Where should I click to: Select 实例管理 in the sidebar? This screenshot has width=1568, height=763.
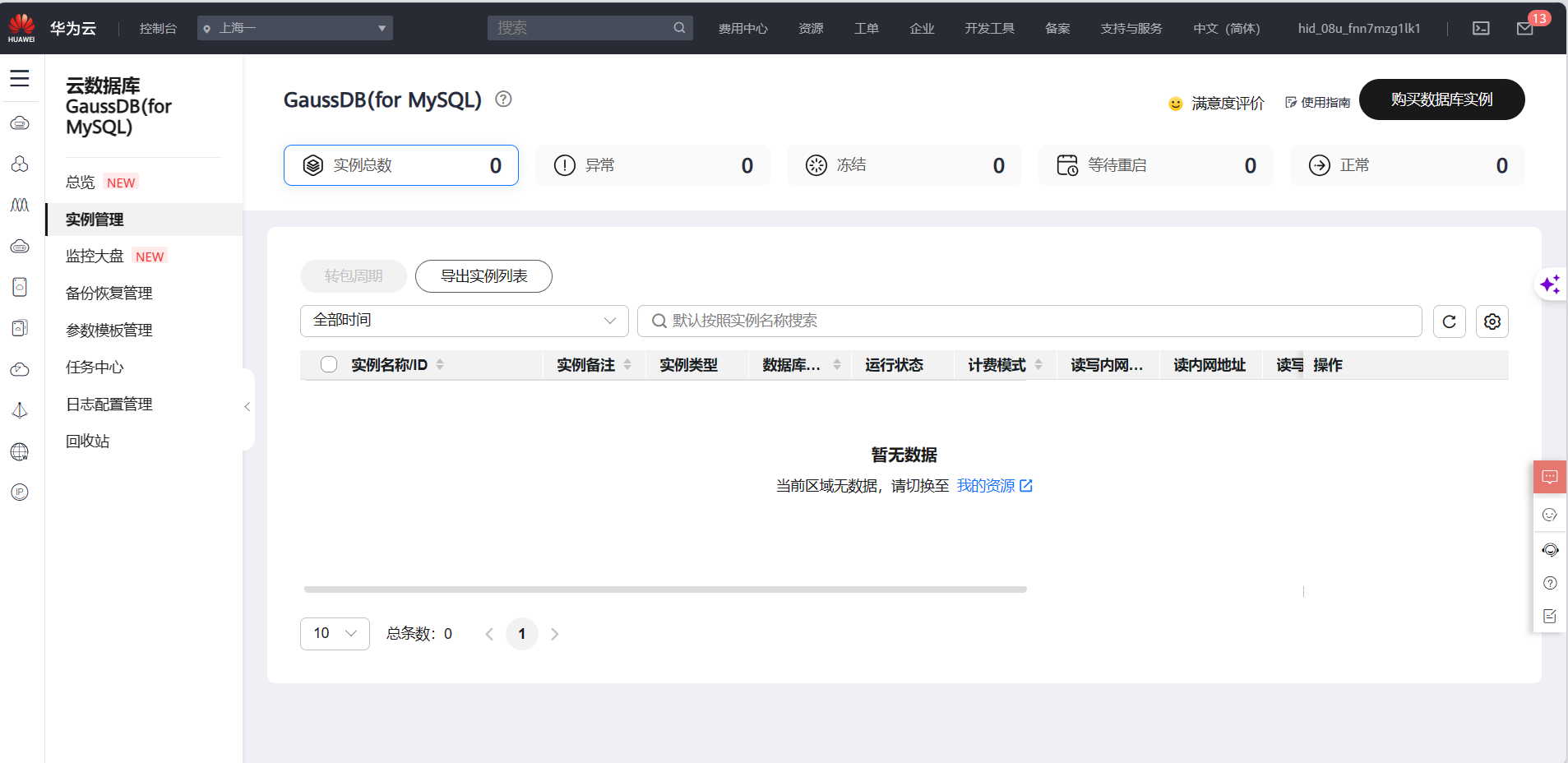pos(144,220)
